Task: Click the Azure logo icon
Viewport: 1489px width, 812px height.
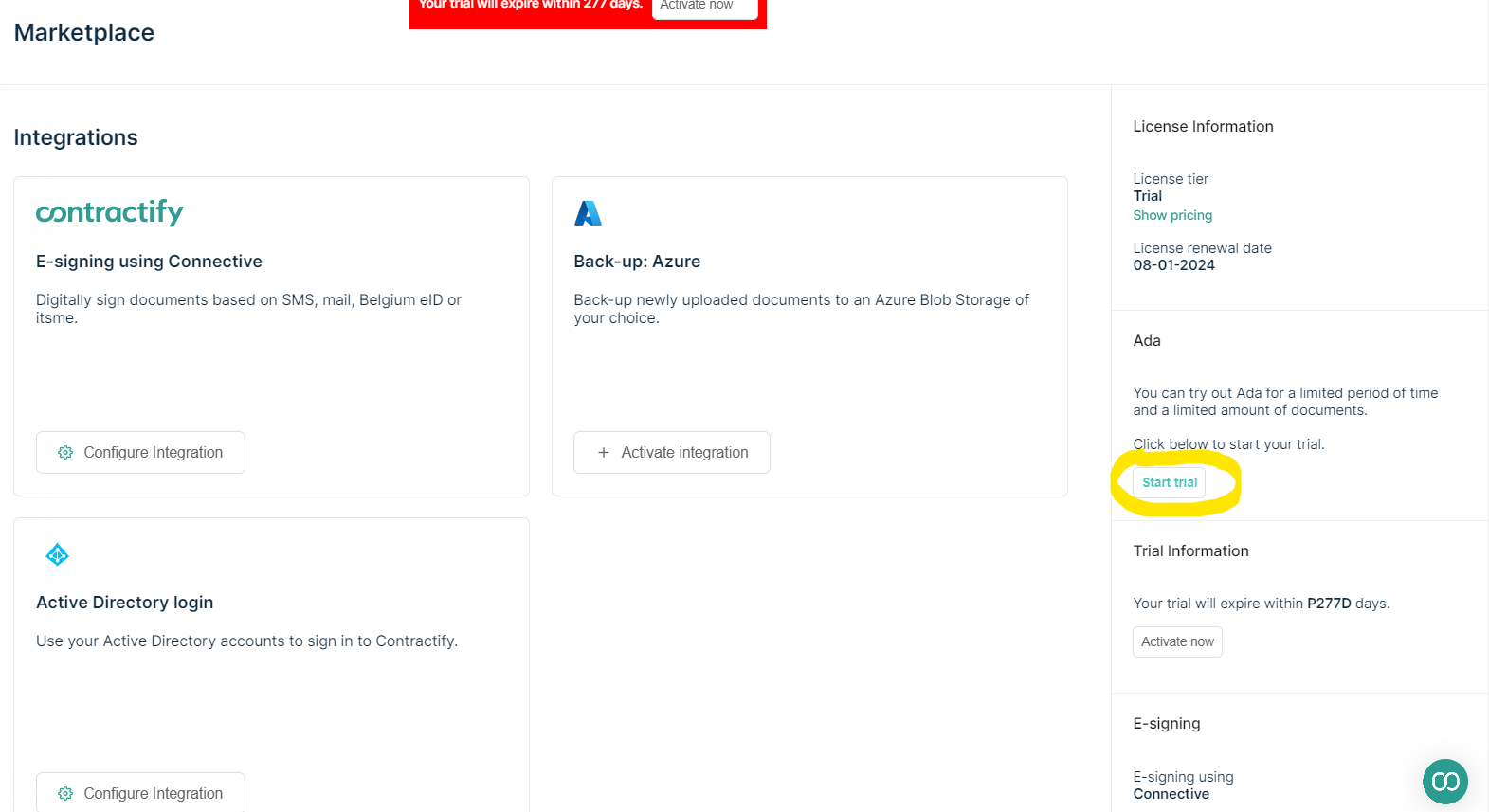Action: click(x=588, y=213)
